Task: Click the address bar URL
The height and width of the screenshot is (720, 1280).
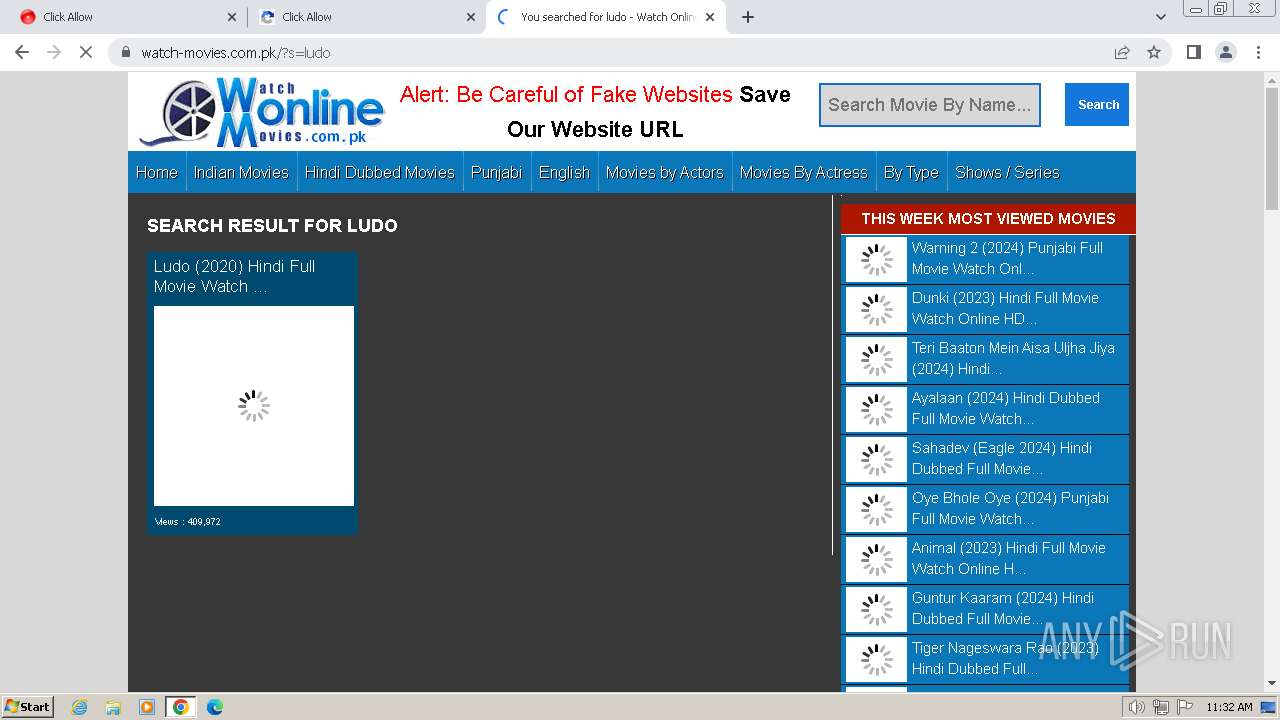Action: (236, 52)
